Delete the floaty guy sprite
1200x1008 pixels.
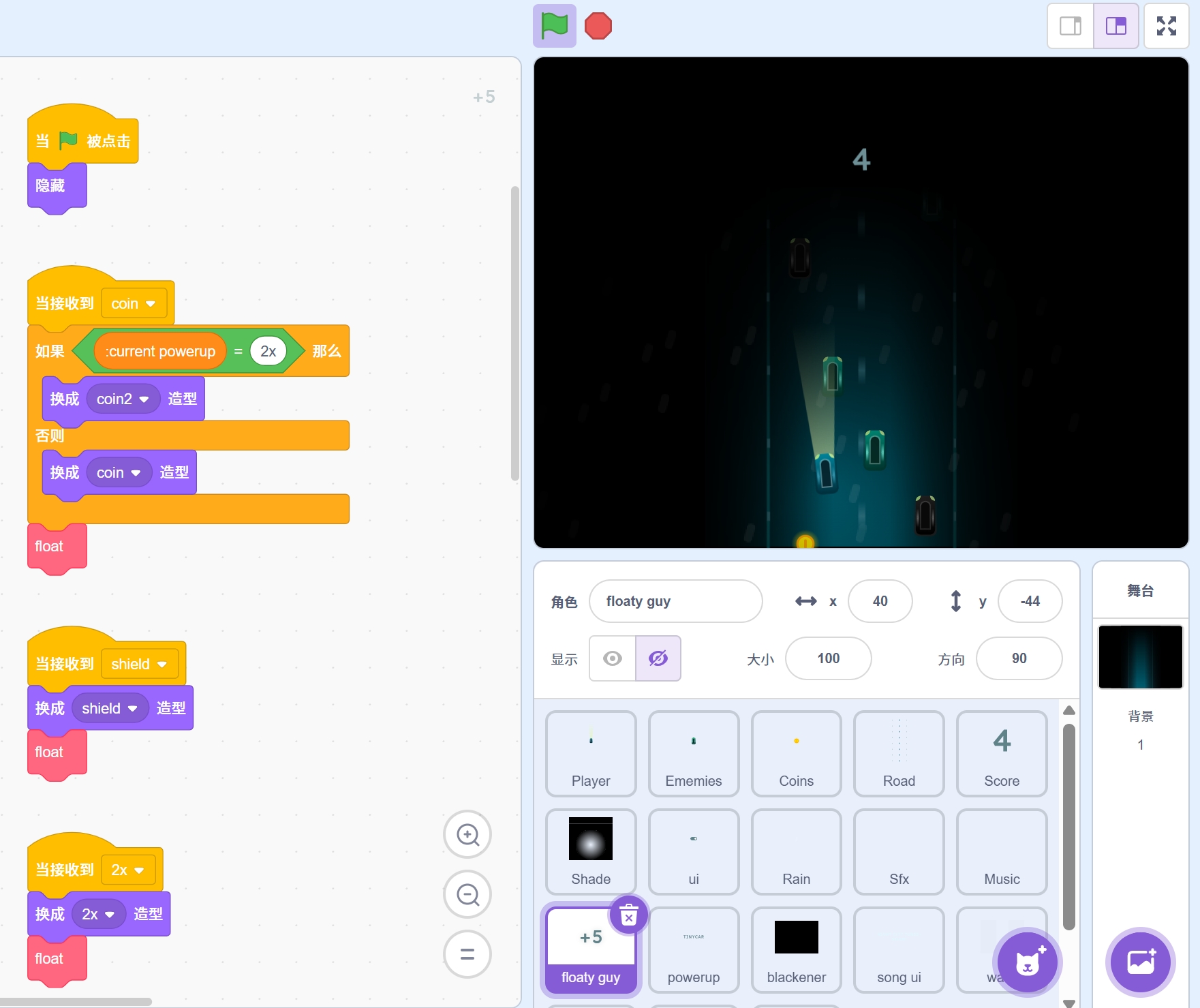[x=628, y=914]
